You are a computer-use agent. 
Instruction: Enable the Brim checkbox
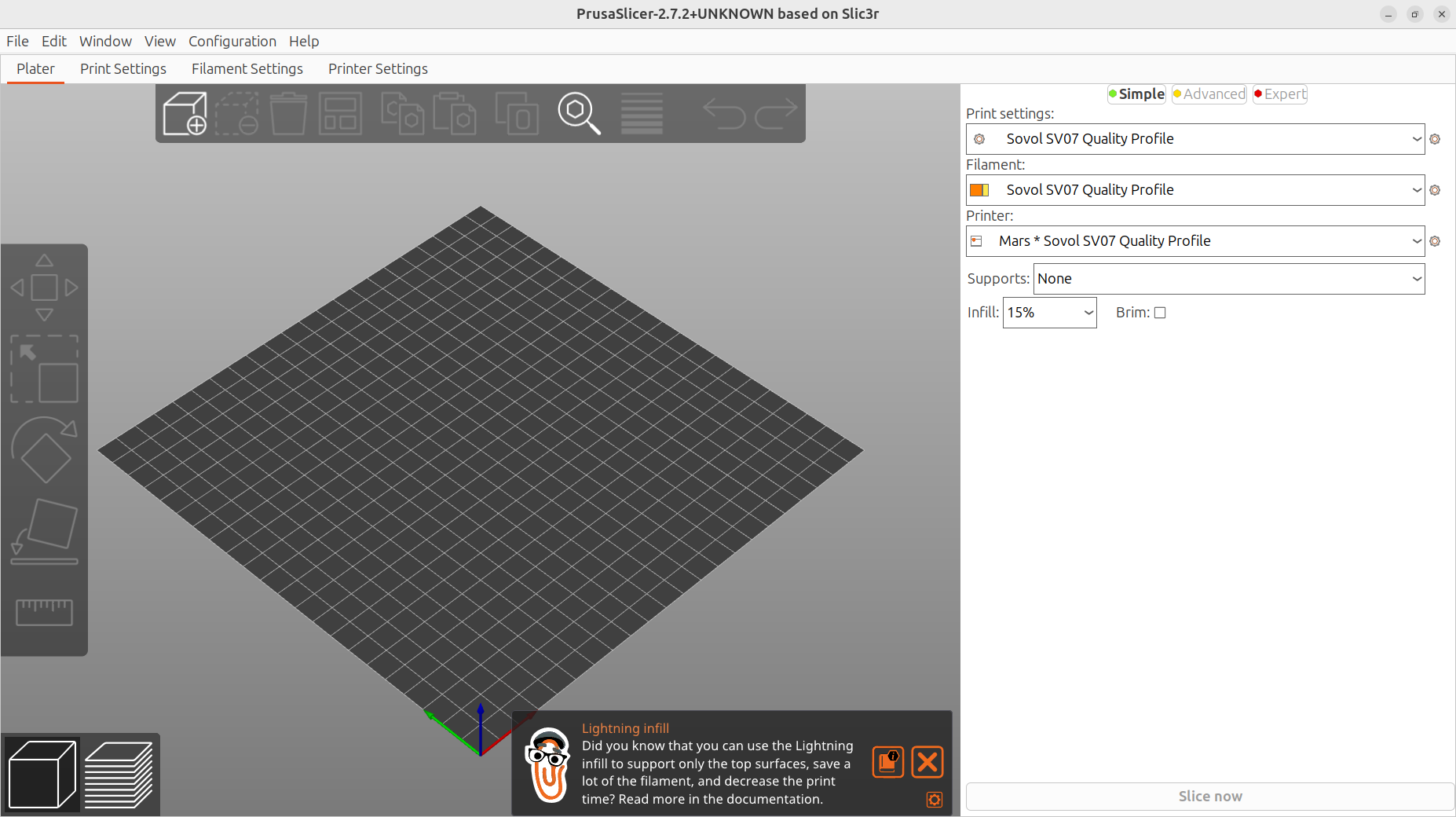[1160, 313]
